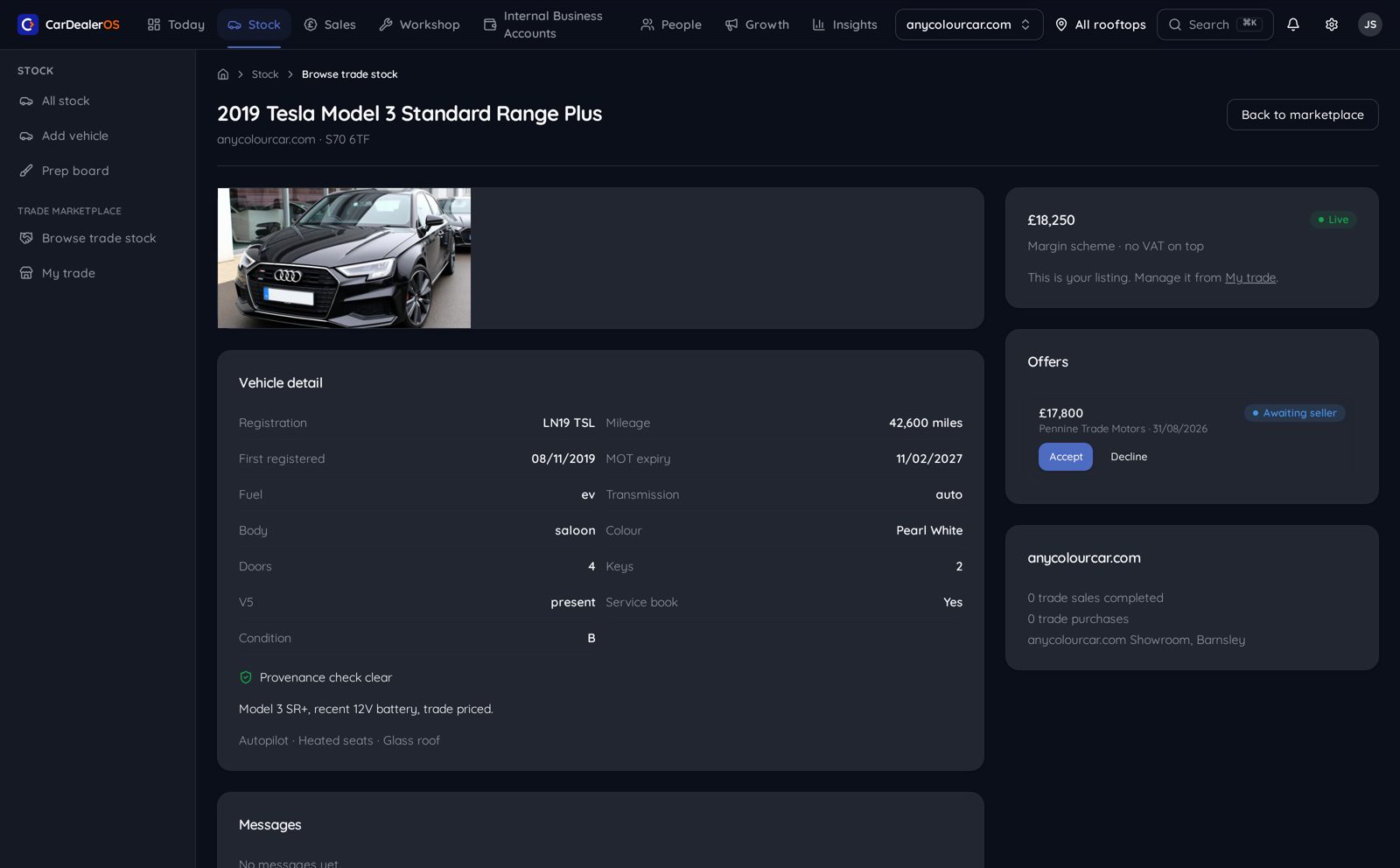
Task: Click the Provenance check clear text
Action: pos(325,677)
